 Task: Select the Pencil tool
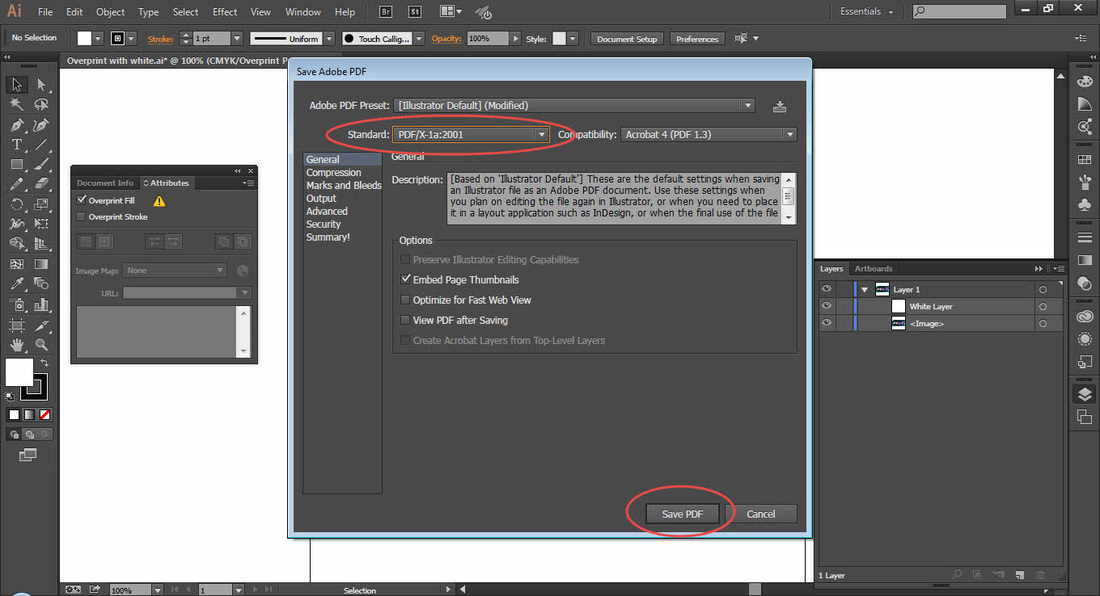pos(17,184)
